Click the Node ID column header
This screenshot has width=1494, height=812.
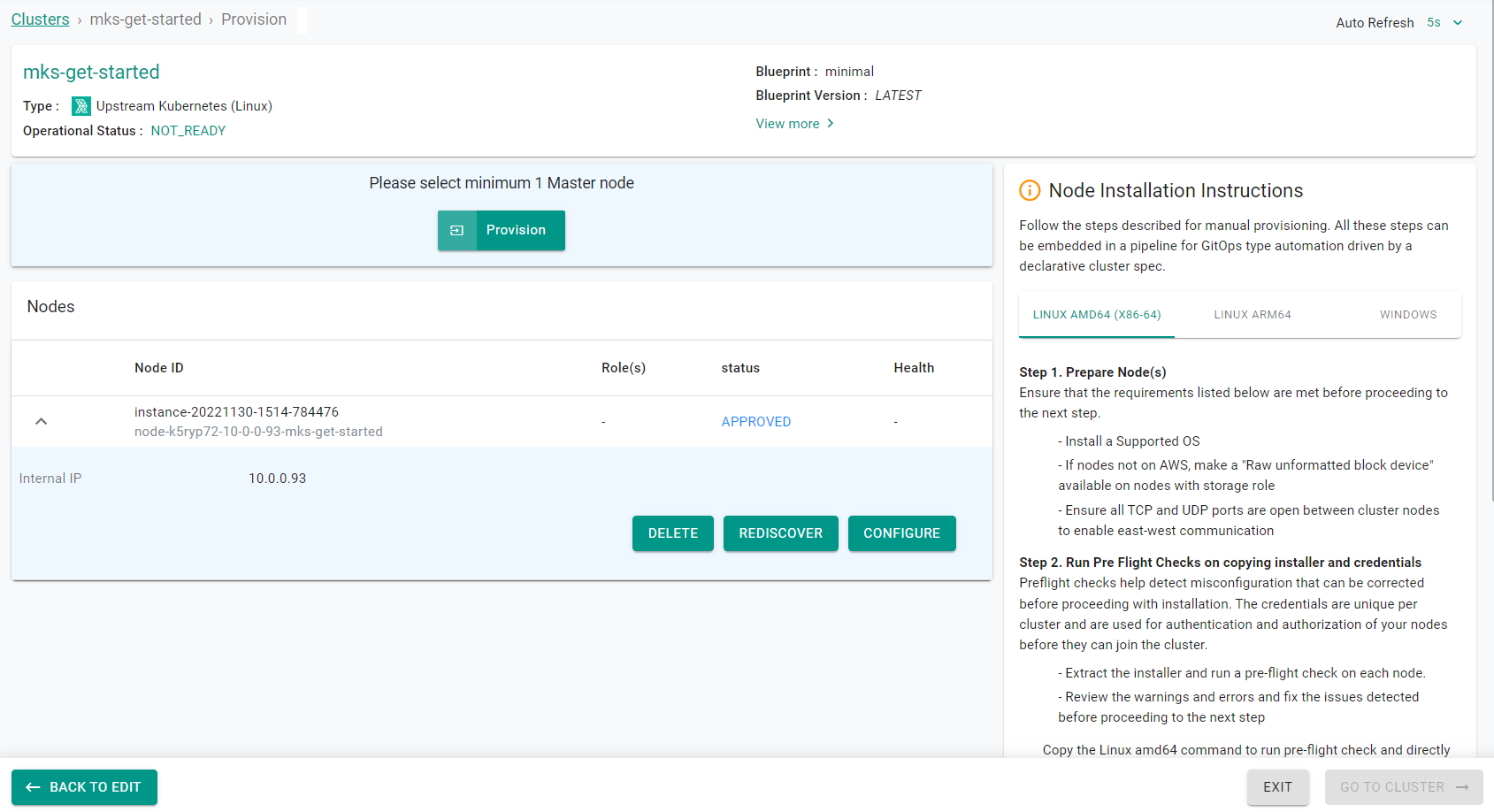coord(159,368)
